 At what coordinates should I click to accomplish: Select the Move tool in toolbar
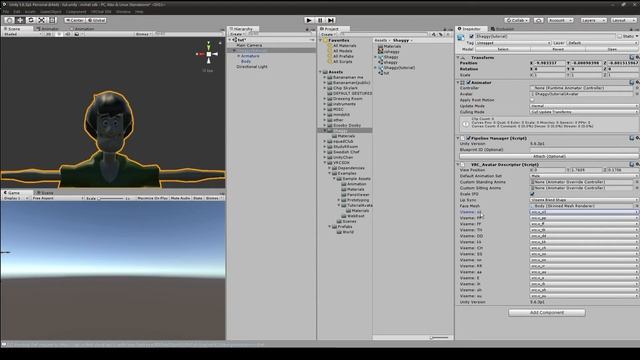click(20, 20)
